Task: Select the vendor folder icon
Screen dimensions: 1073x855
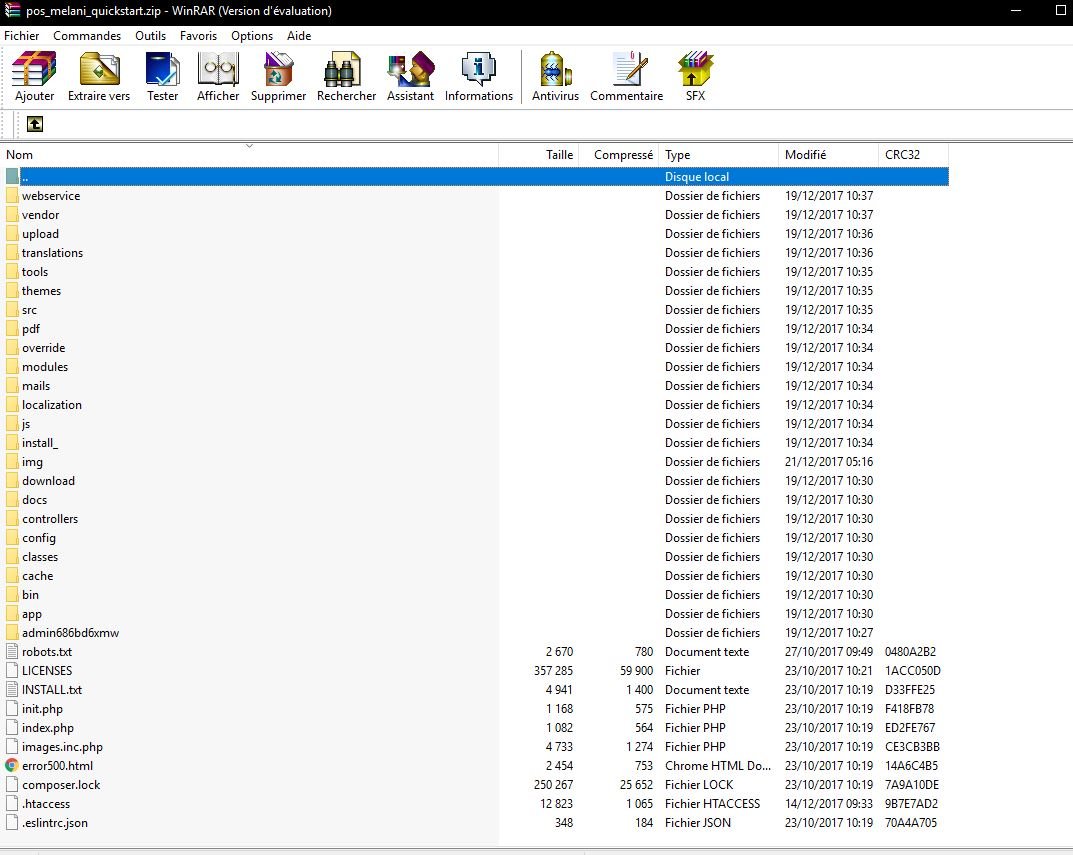Action: [12, 215]
